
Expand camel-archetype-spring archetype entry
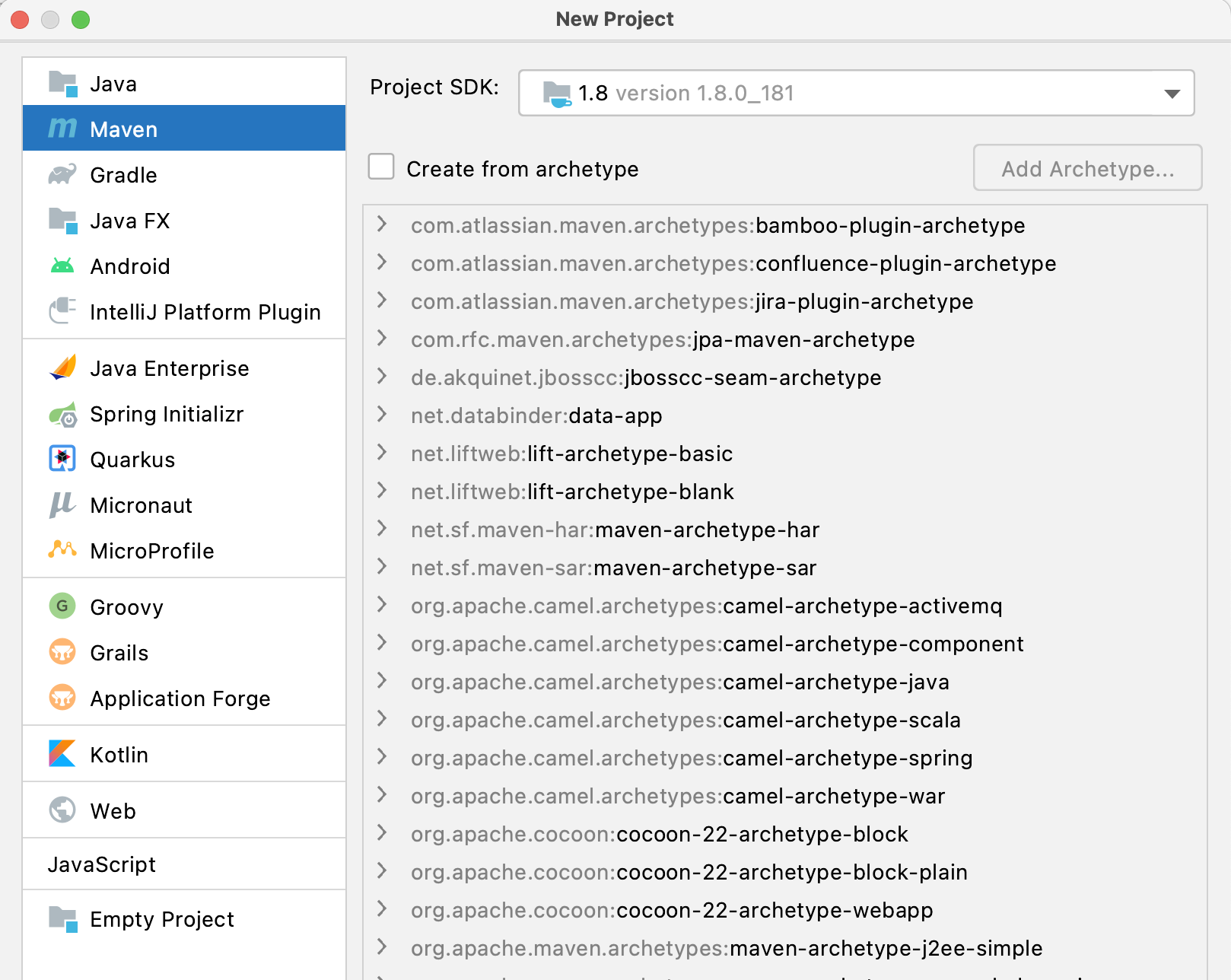(x=382, y=757)
